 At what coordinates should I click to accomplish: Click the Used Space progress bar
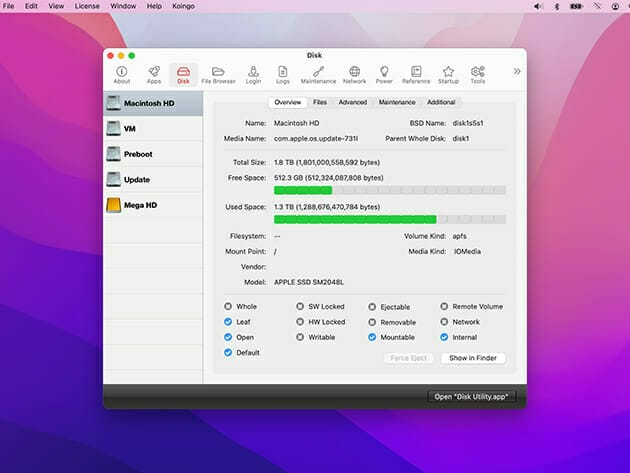pos(389,219)
